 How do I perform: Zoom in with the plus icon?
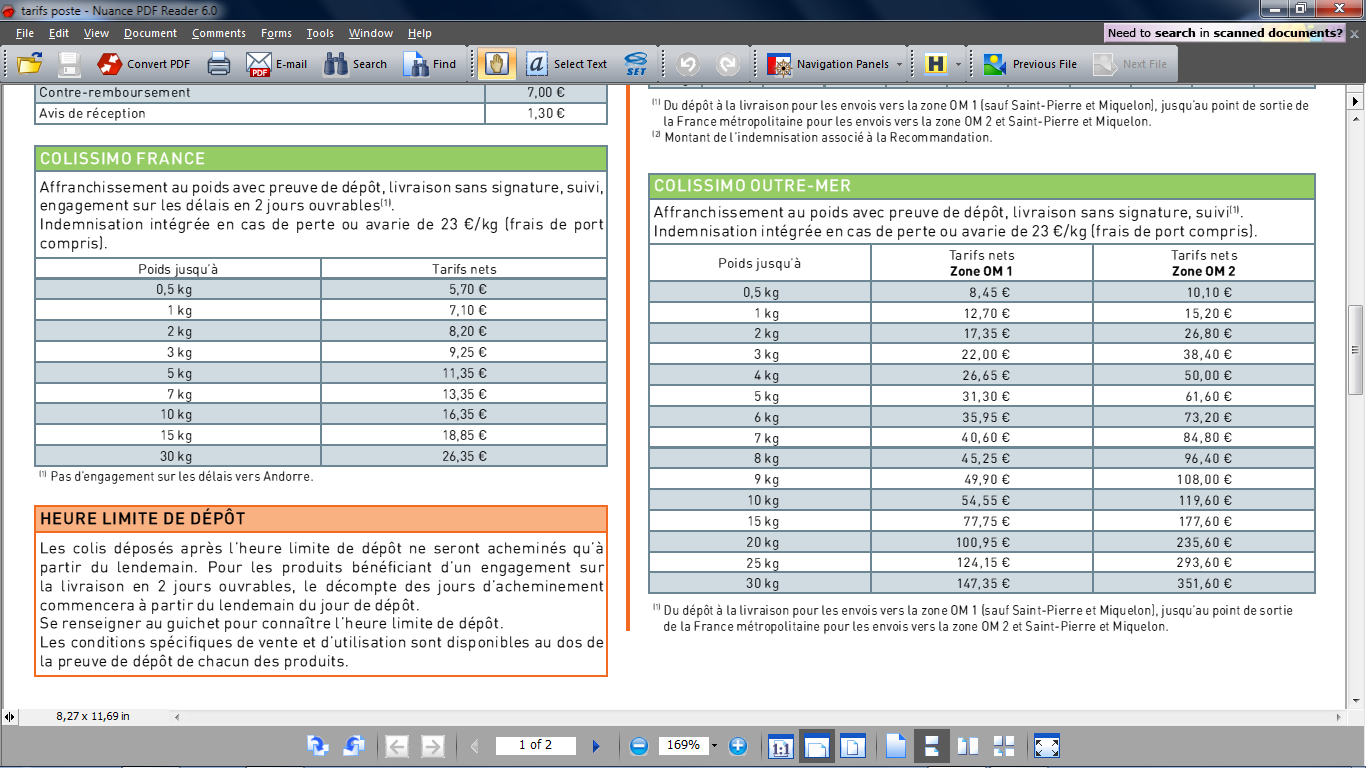[738, 745]
